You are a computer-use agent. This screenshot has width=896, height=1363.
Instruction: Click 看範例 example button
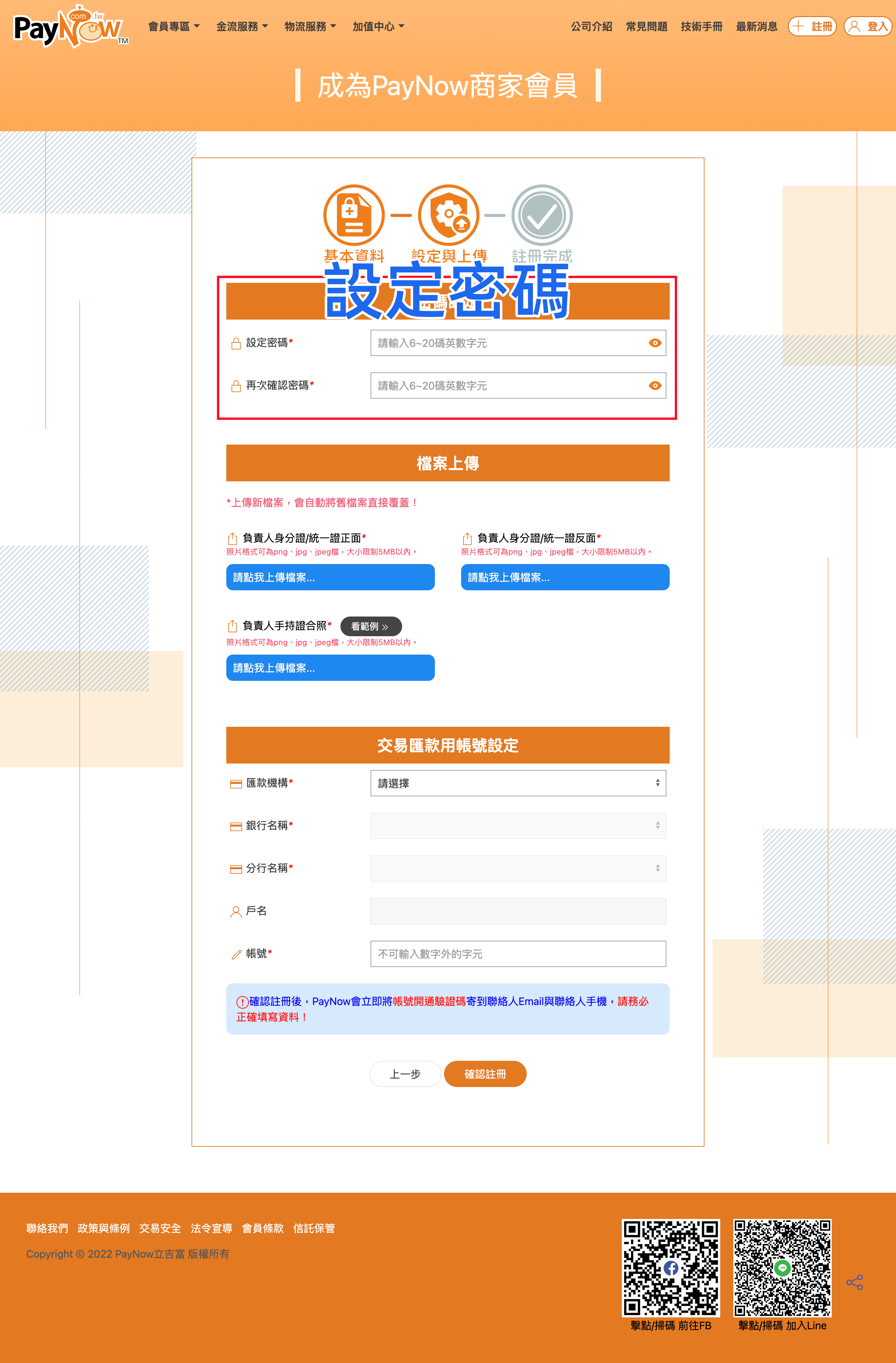(371, 626)
